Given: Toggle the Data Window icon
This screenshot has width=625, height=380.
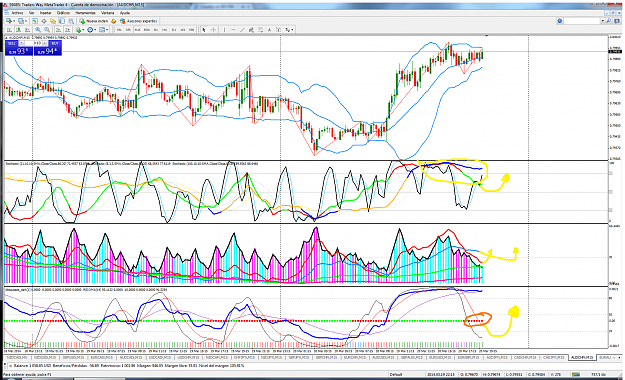Looking at the screenshot, I should (44, 21).
